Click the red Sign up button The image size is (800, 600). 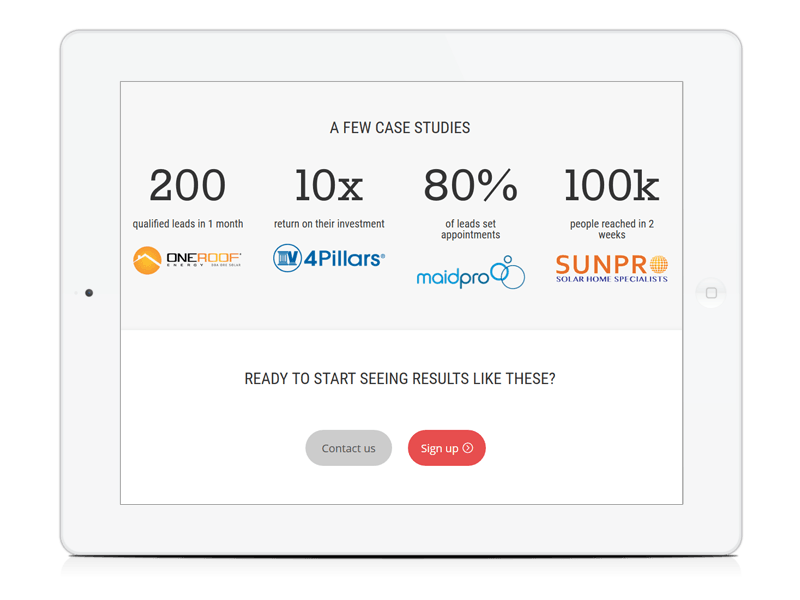tap(446, 448)
